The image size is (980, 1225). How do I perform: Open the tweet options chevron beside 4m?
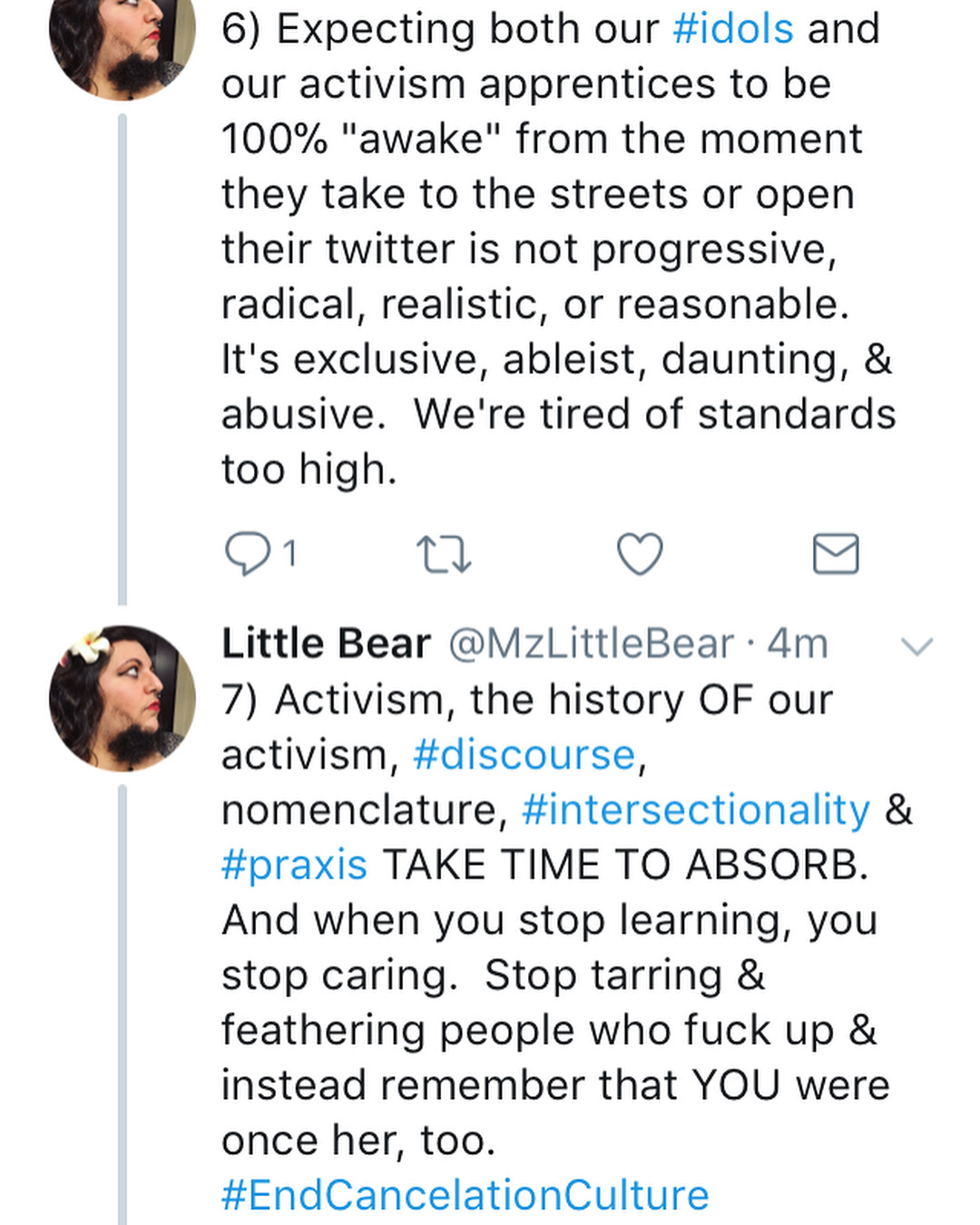pos(916,646)
